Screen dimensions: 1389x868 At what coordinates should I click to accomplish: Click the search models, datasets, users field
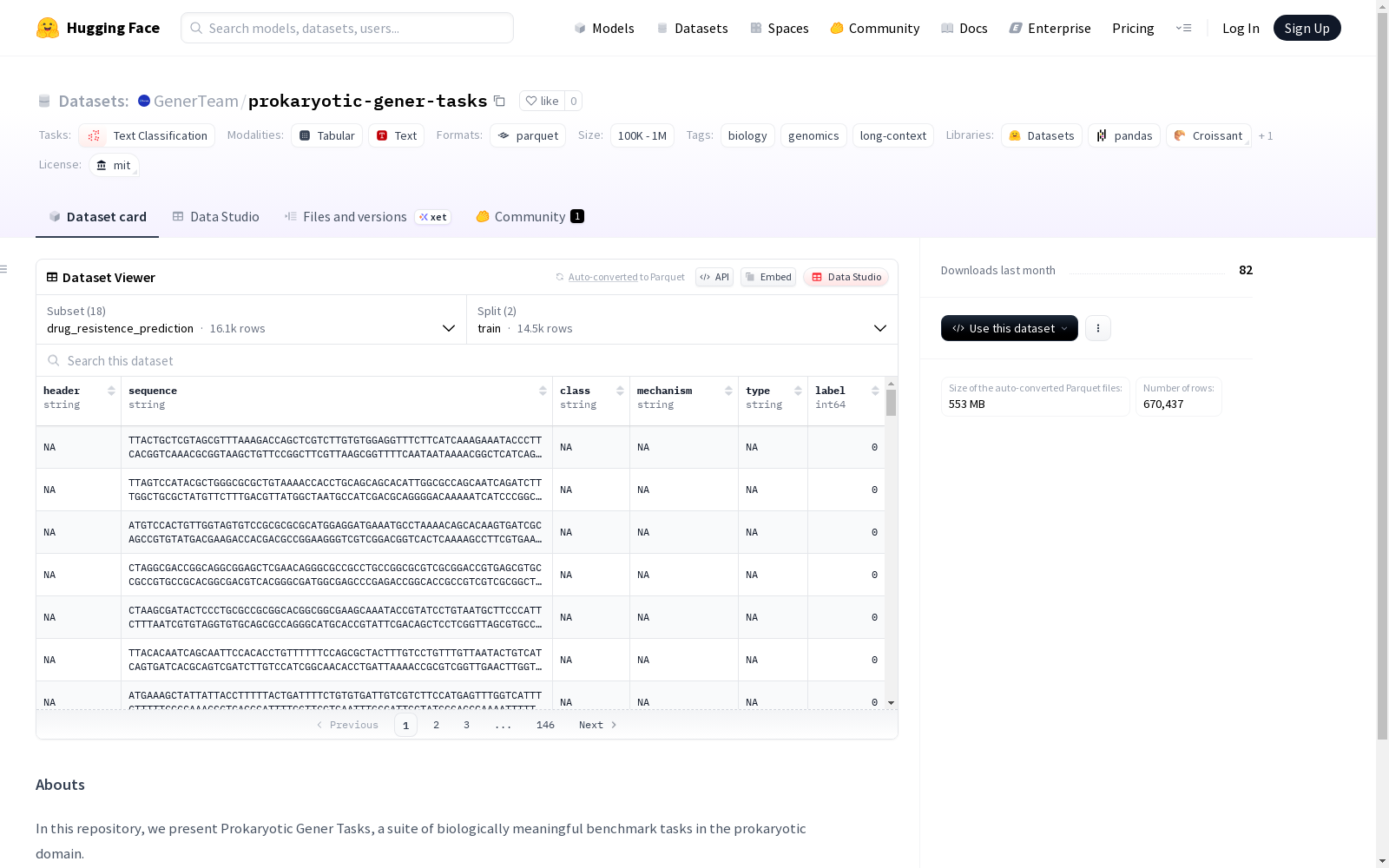pos(347,28)
